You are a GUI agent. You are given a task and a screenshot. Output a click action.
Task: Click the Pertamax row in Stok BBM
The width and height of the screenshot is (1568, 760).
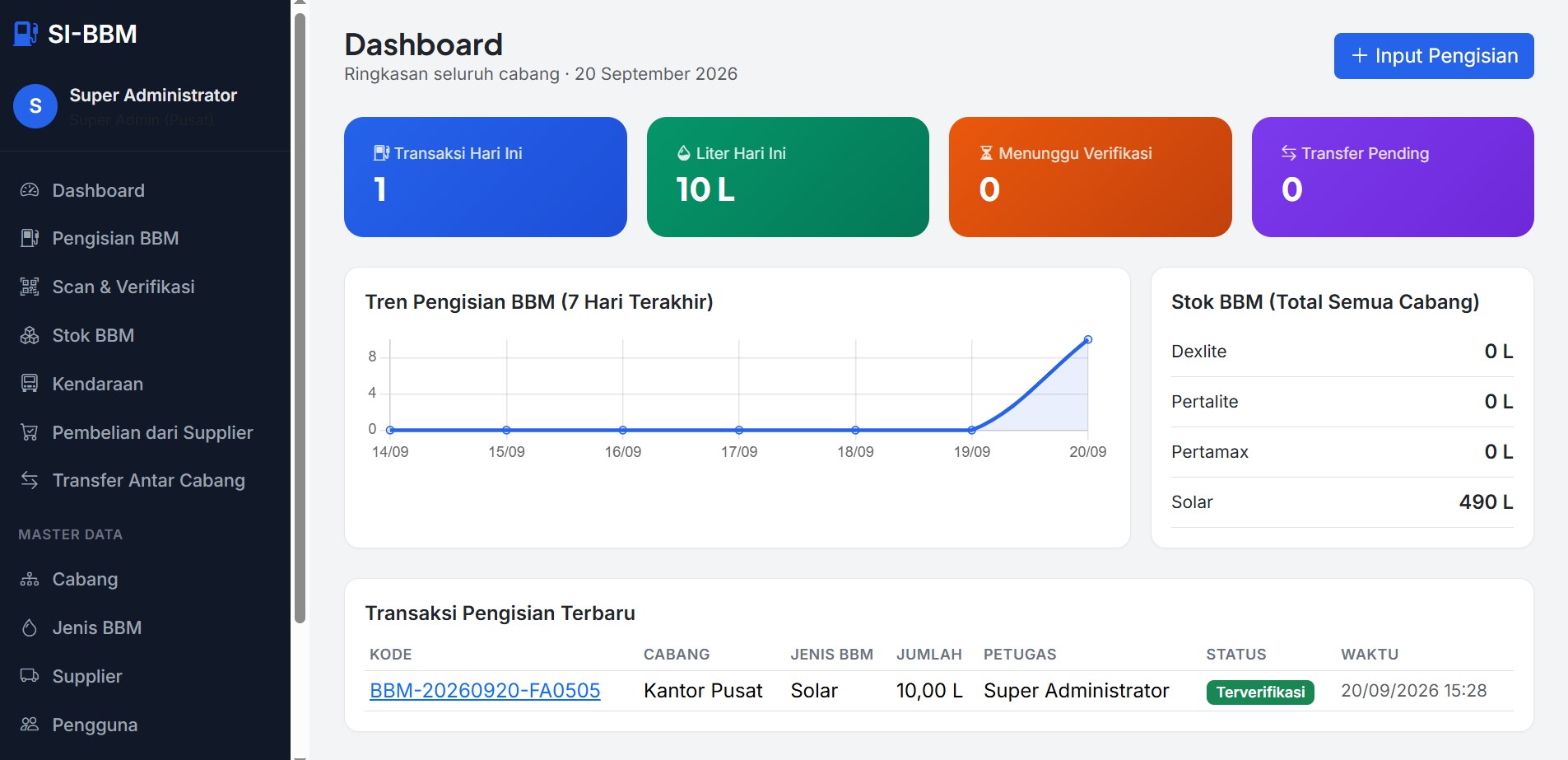click(1342, 452)
